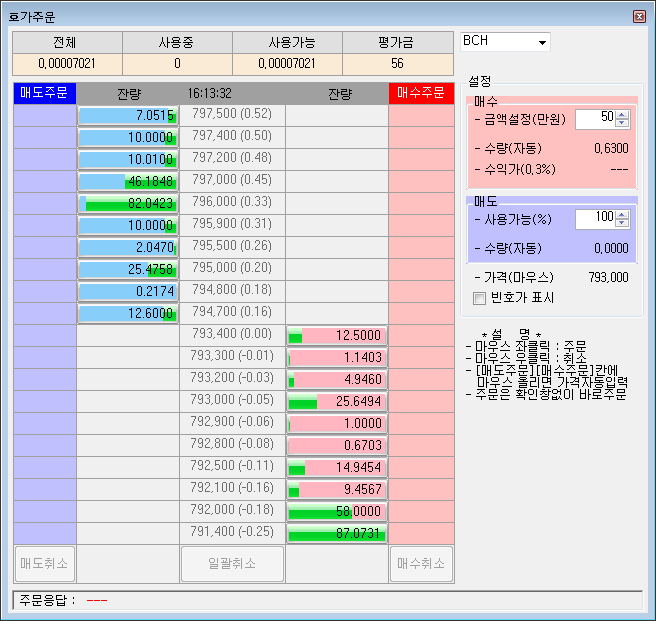Click ask volume 25.4758
The width and height of the screenshot is (656, 621).
[128, 269]
